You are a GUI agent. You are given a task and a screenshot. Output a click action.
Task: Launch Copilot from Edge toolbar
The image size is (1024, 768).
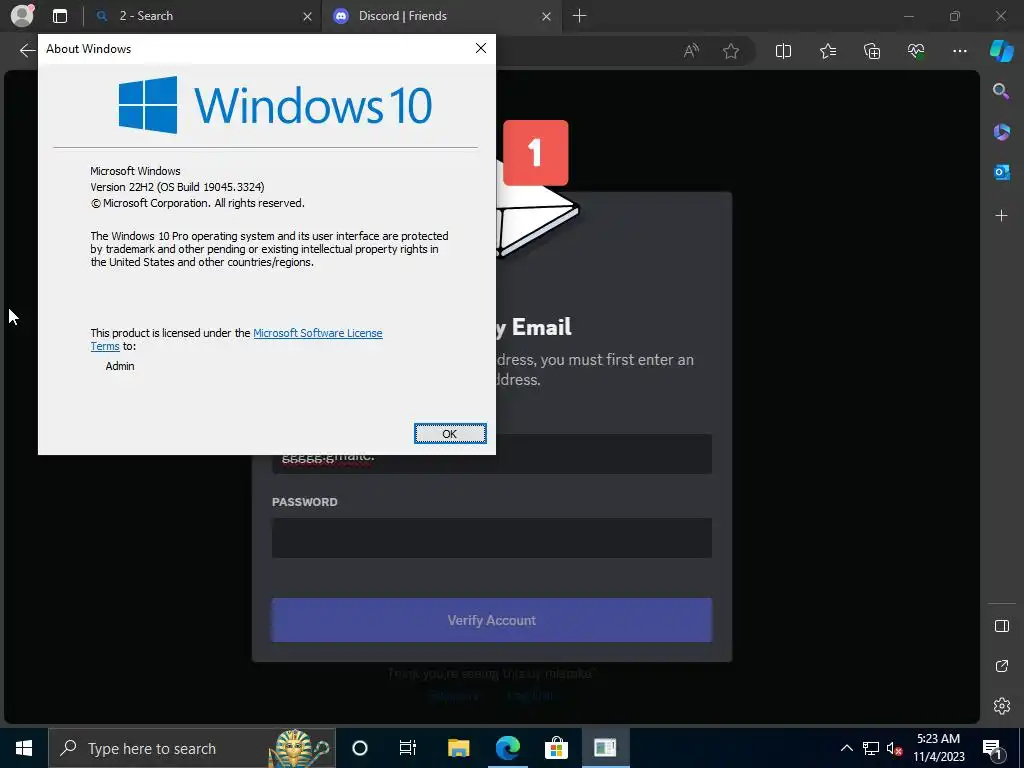(1001, 51)
